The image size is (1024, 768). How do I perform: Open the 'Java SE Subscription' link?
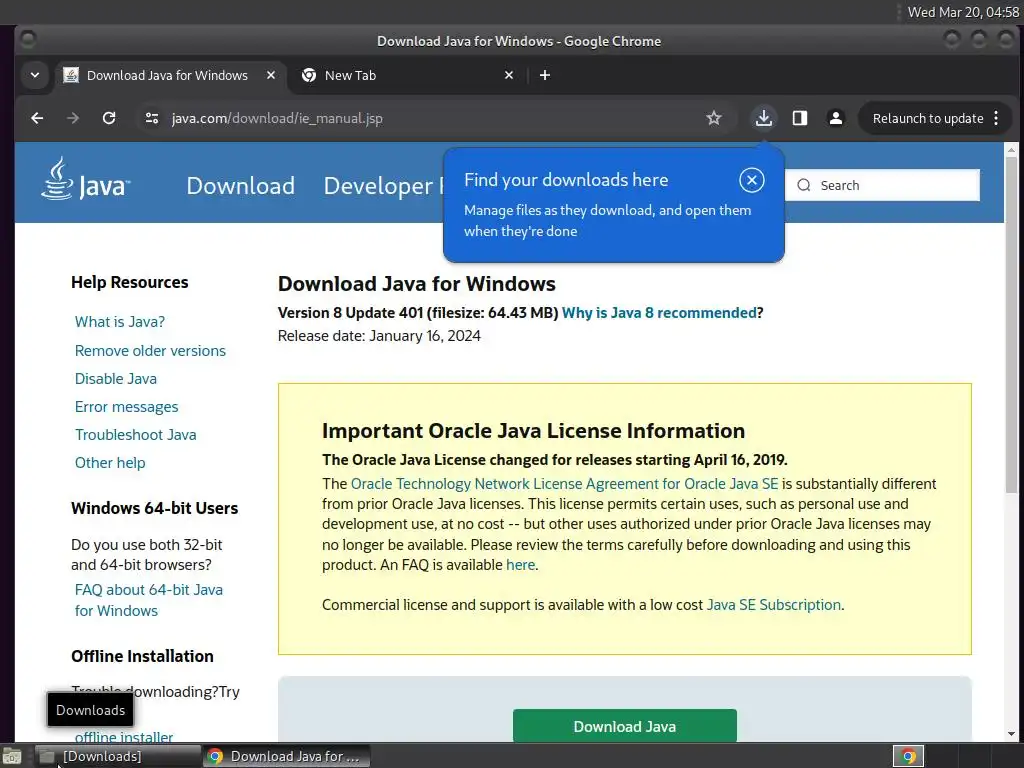pyautogui.click(x=773, y=605)
